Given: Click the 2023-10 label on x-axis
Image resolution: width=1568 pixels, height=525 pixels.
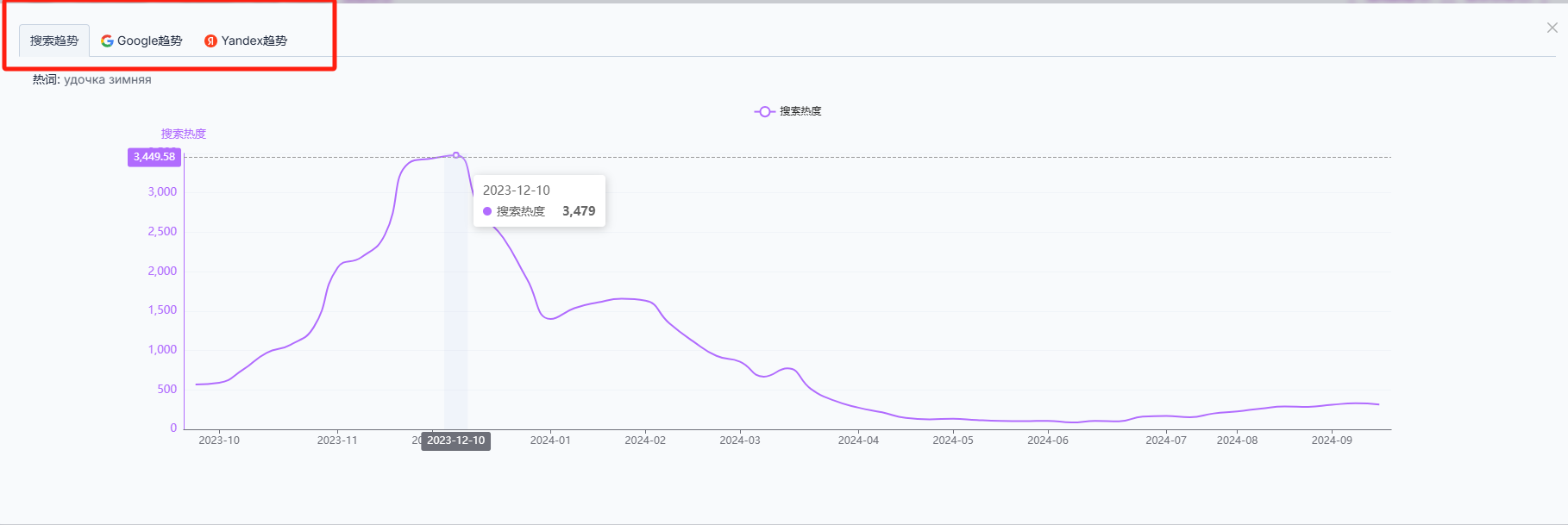Looking at the screenshot, I should [x=219, y=441].
